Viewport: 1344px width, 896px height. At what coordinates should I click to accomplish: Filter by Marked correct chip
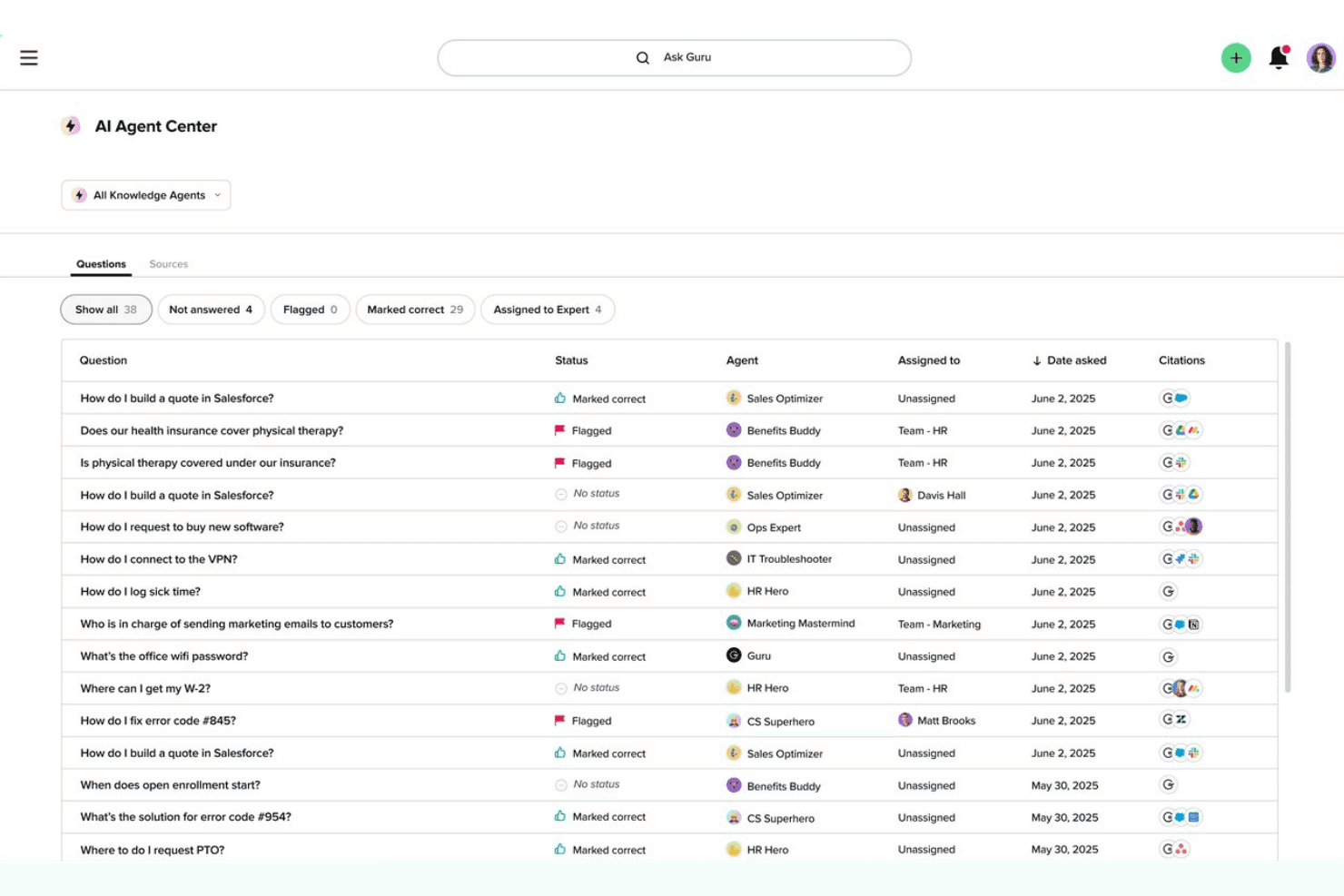(415, 310)
